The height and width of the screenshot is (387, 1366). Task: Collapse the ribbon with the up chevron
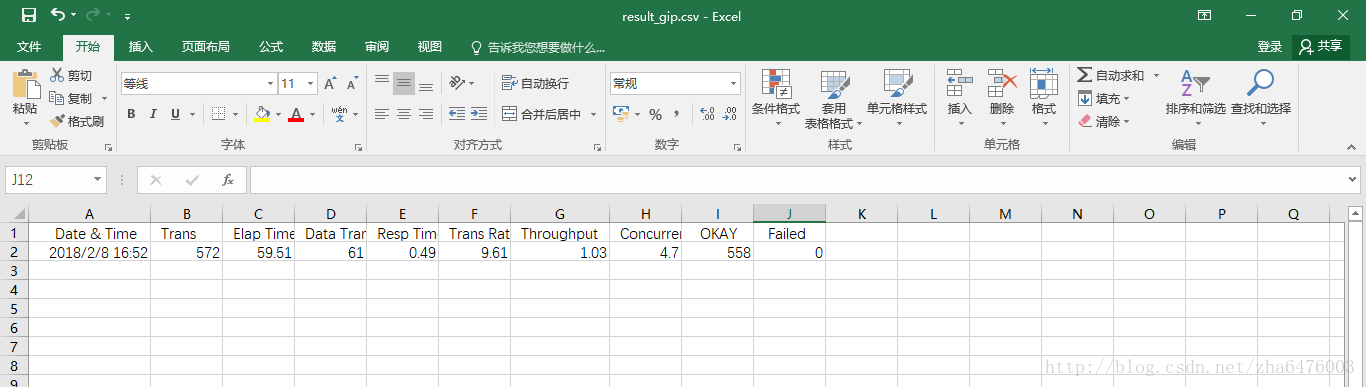pyautogui.click(x=1351, y=146)
